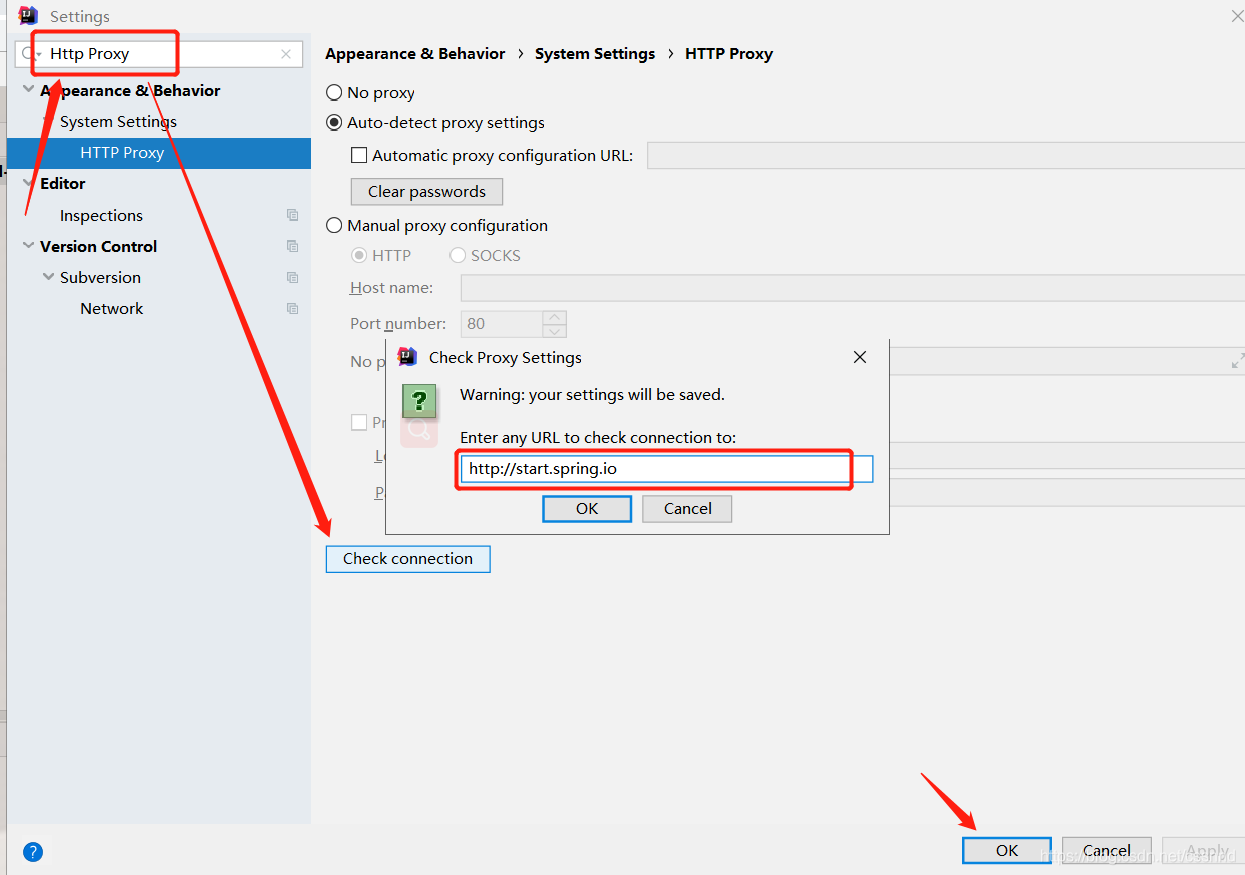Click the copy icon beside Network
This screenshot has height=875, width=1245.
(292, 308)
